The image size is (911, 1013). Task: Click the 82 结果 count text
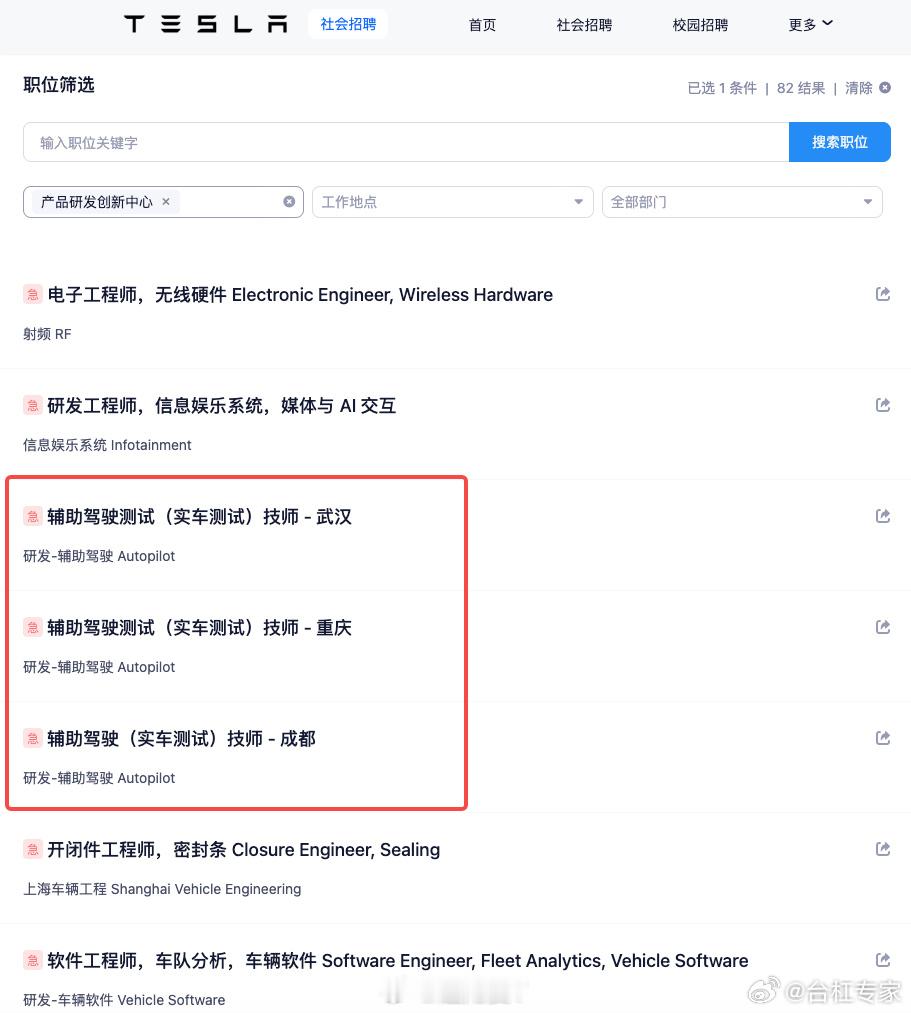point(801,88)
